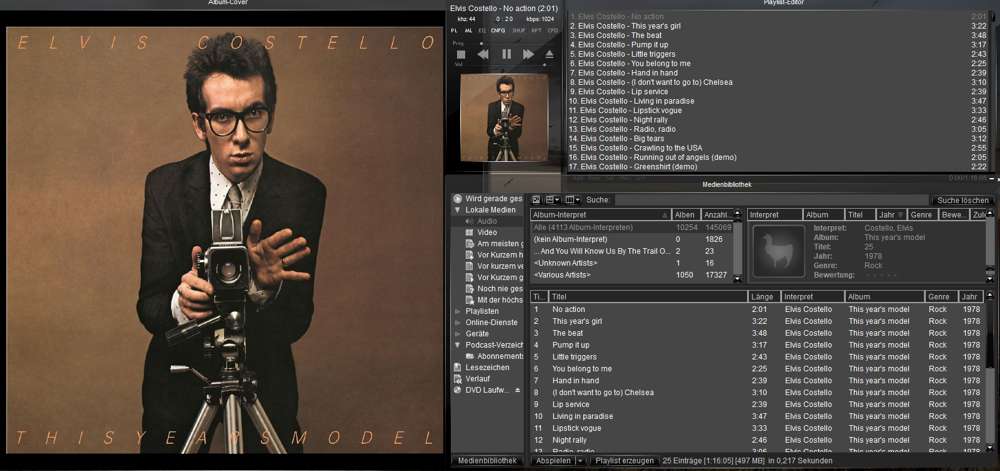The height and width of the screenshot is (471, 1000).
Task: Collapse the Lokale Medien tree node
Action: pos(458,210)
